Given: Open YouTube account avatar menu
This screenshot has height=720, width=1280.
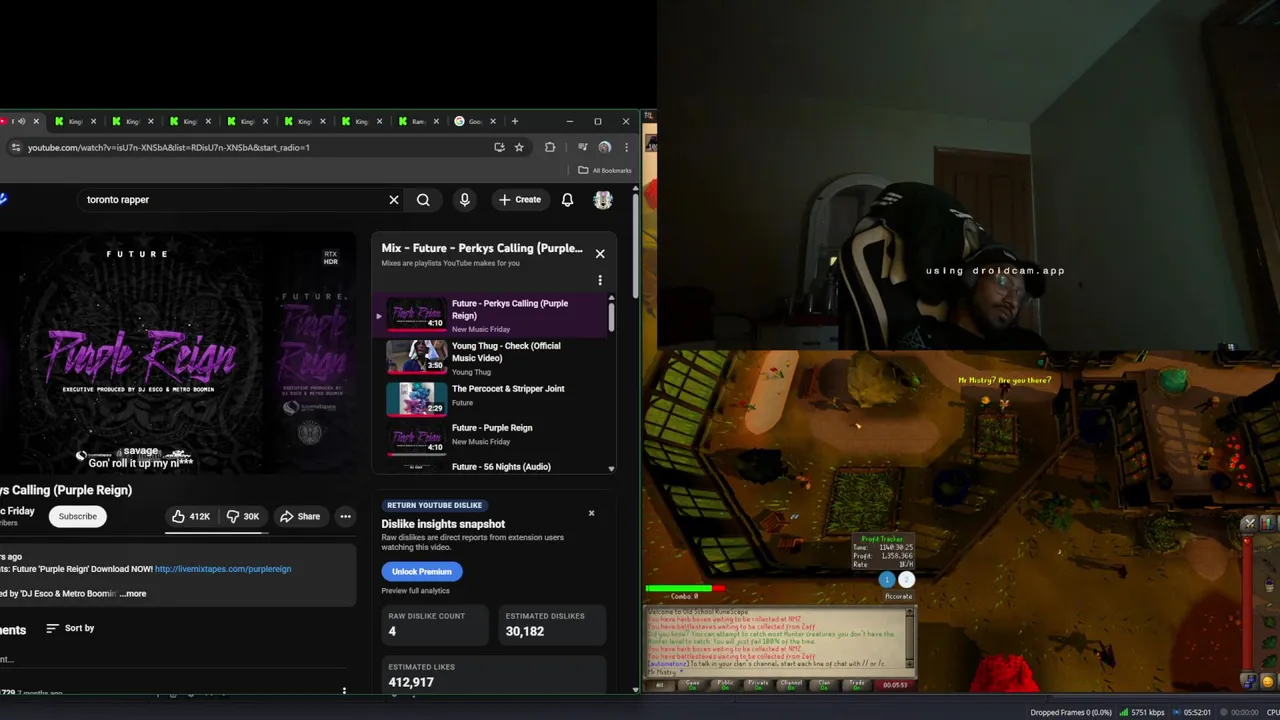Looking at the screenshot, I should [x=603, y=200].
